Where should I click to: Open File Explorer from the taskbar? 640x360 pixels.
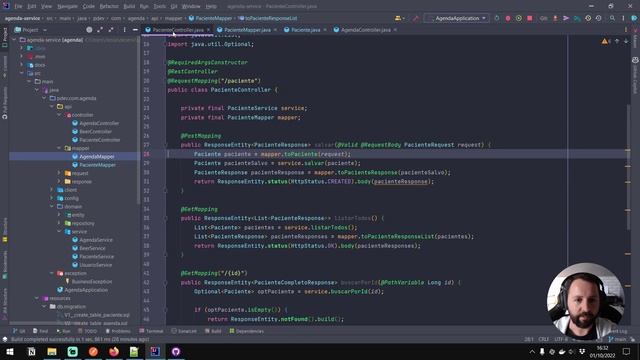point(52,351)
